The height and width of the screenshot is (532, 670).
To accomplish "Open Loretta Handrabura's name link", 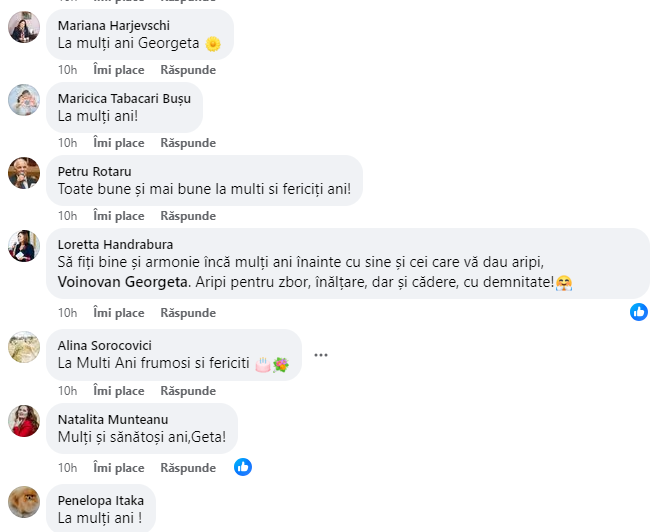I will (115, 244).
